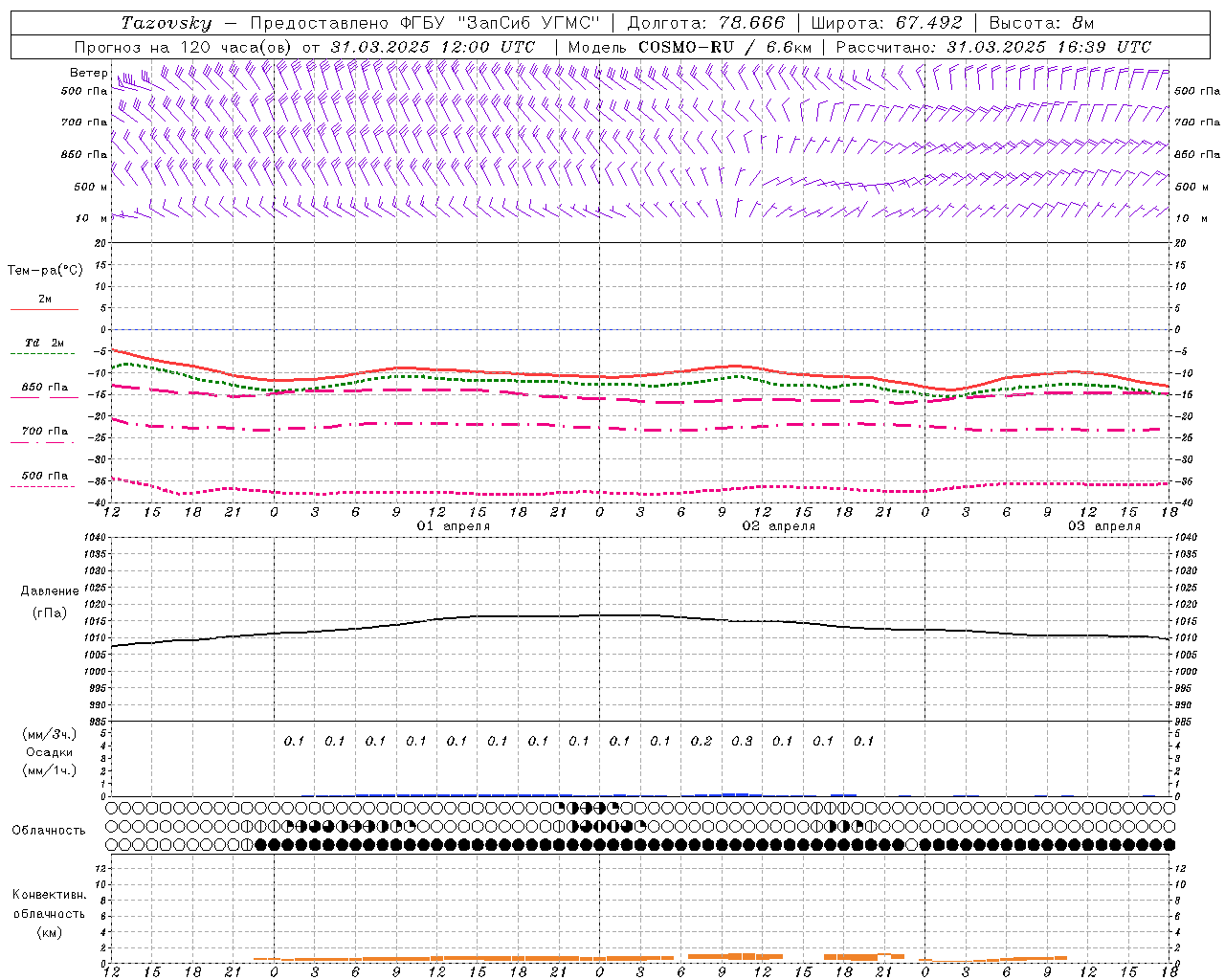Click the date label "03 апреля"
Image resolution: width=1225 pixels, height=980 pixels.
[1104, 526]
